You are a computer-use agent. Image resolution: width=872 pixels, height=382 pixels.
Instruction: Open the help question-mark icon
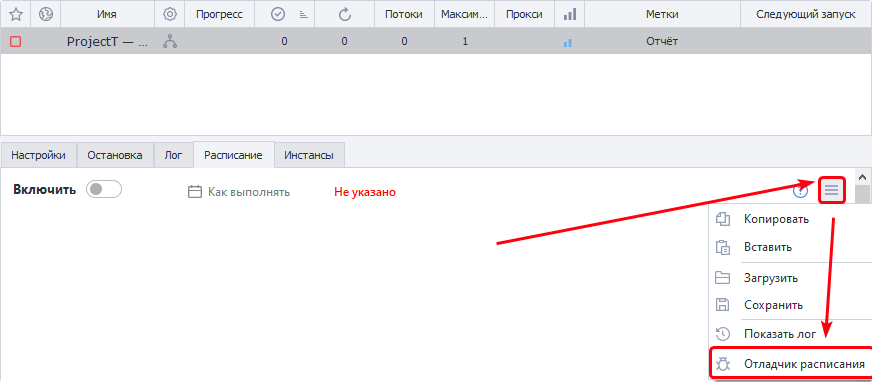pyautogui.click(x=800, y=192)
